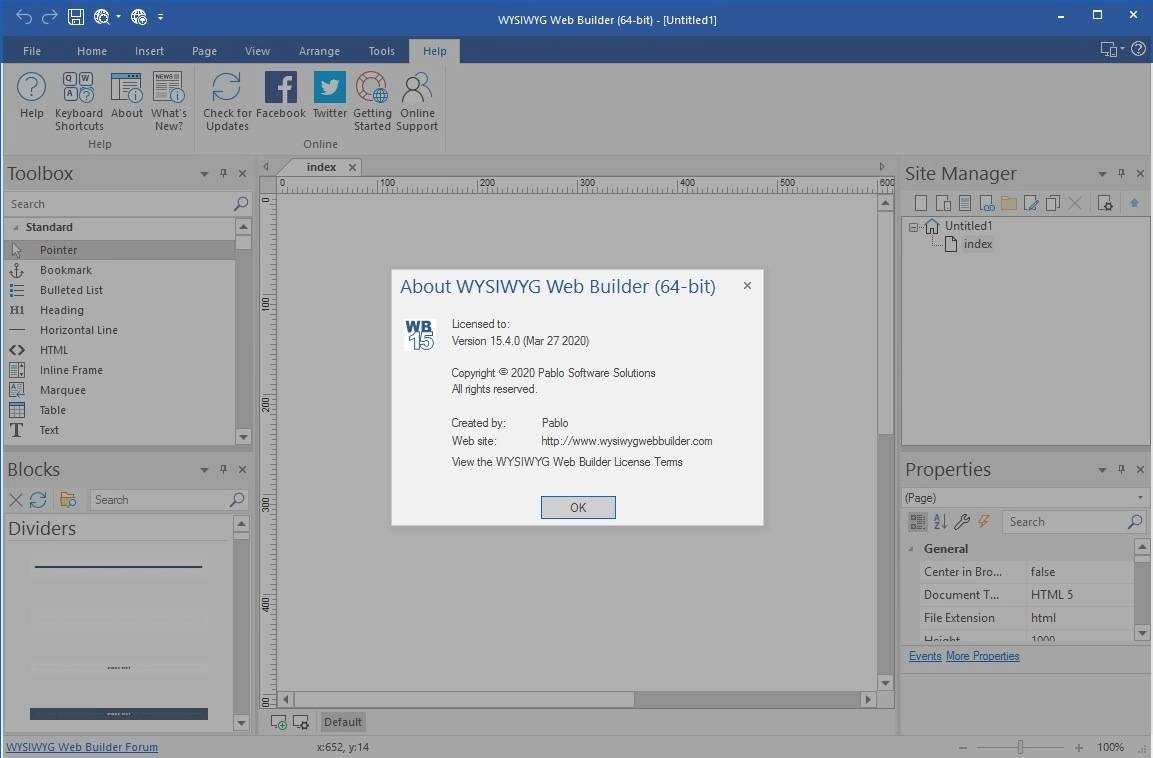Open the Twitter ribbon icon
The image size is (1153, 758).
pyautogui.click(x=329, y=96)
